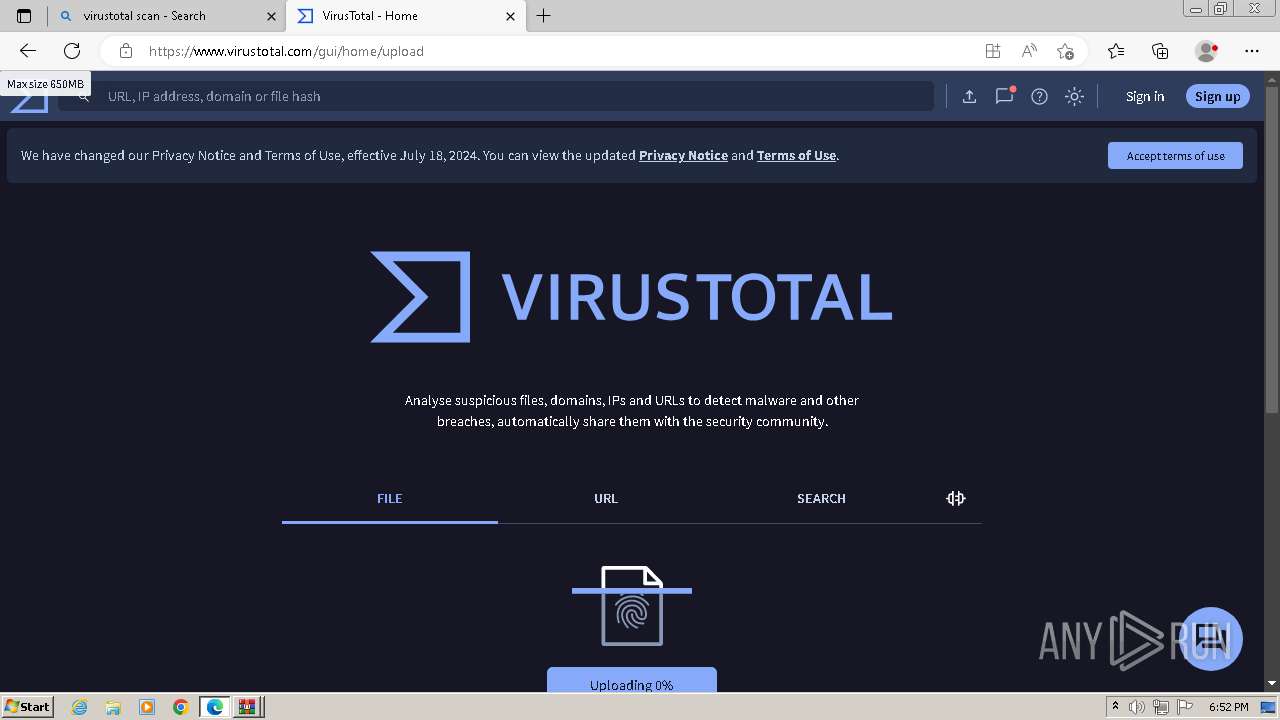Image resolution: width=1280 pixels, height=720 pixels.
Task: Open WinRAR from taskbar
Action: click(x=248, y=707)
